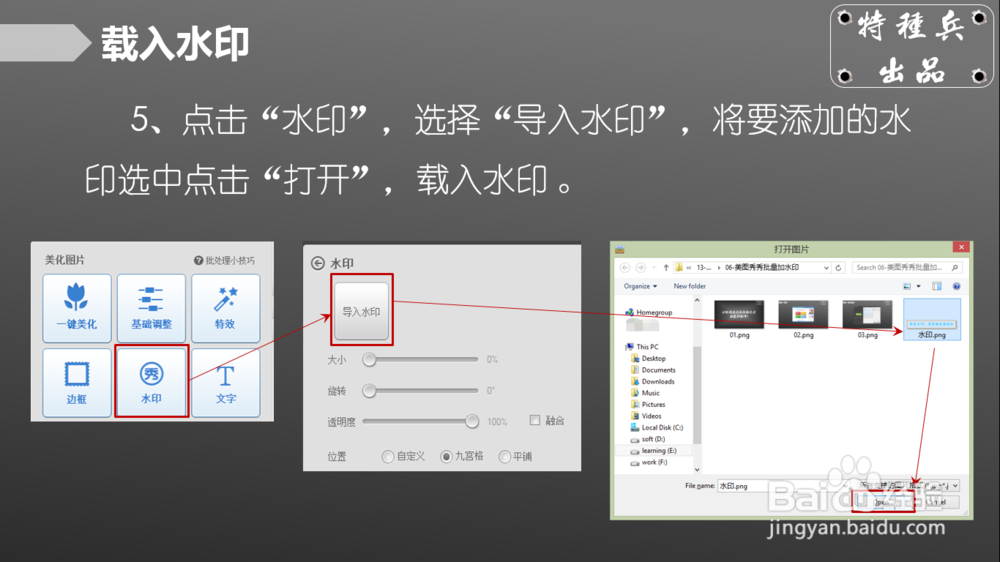The width and height of the screenshot is (1000, 562).
Task: Expand the address bar path dropdown
Action: pos(826,267)
